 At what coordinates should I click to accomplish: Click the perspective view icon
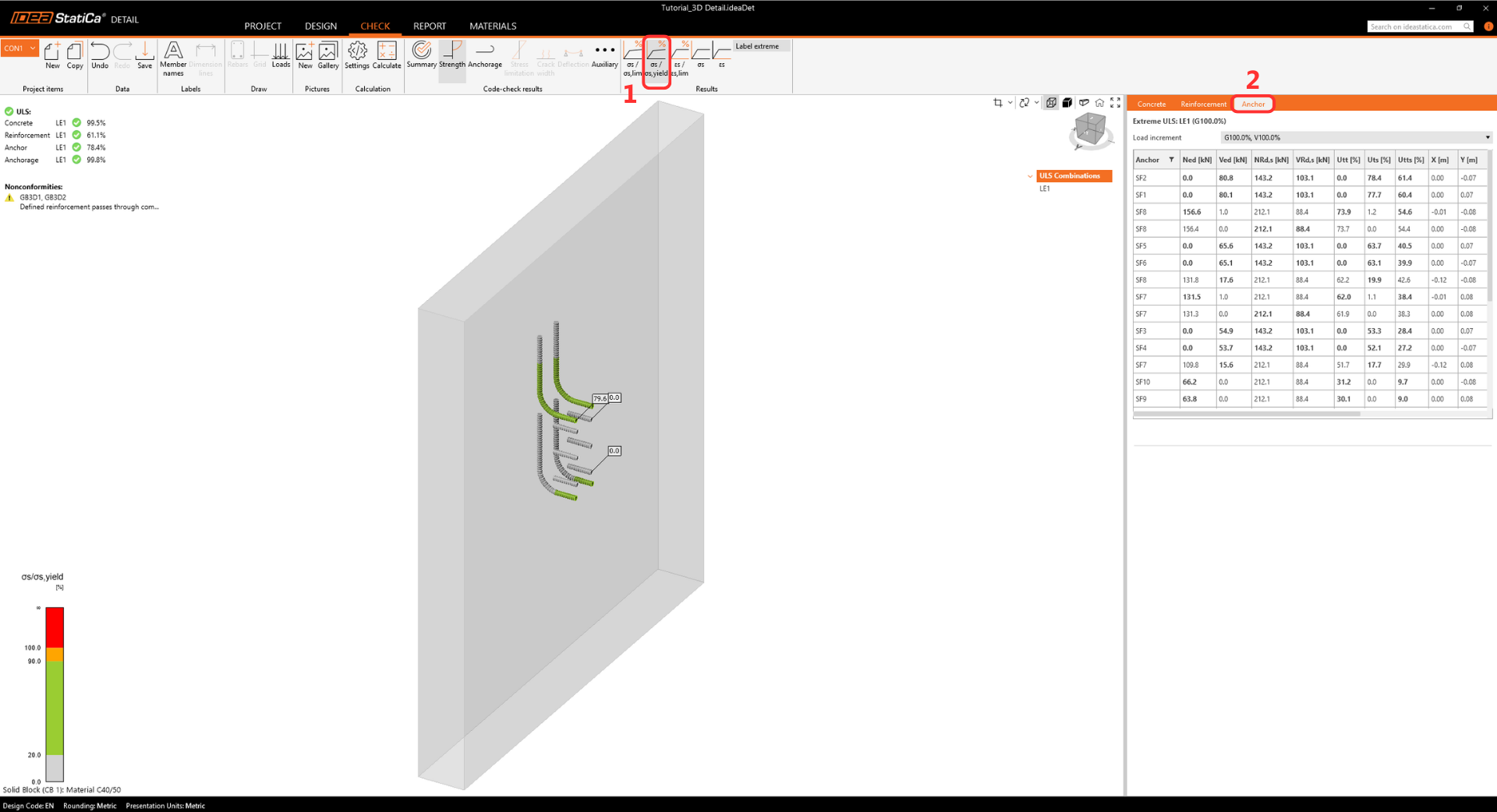[x=1084, y=103]
